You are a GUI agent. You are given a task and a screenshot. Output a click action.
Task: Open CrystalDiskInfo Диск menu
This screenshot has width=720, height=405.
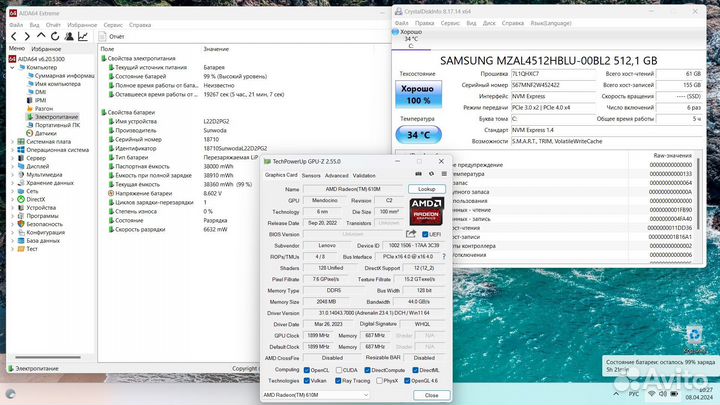[489, 23]
